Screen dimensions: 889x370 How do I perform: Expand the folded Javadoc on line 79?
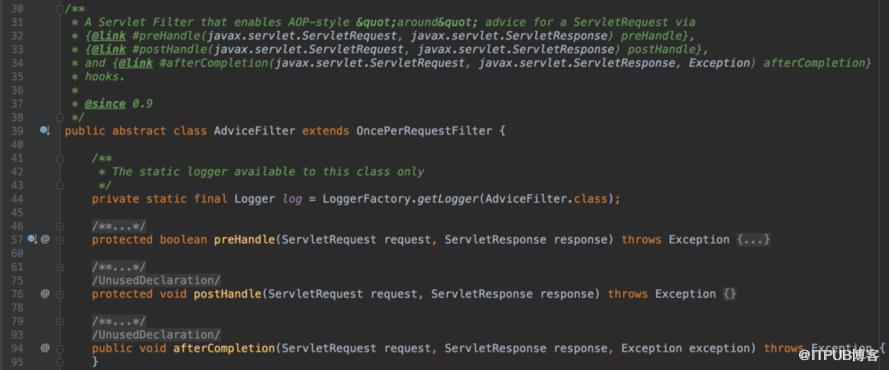(60, 321)
